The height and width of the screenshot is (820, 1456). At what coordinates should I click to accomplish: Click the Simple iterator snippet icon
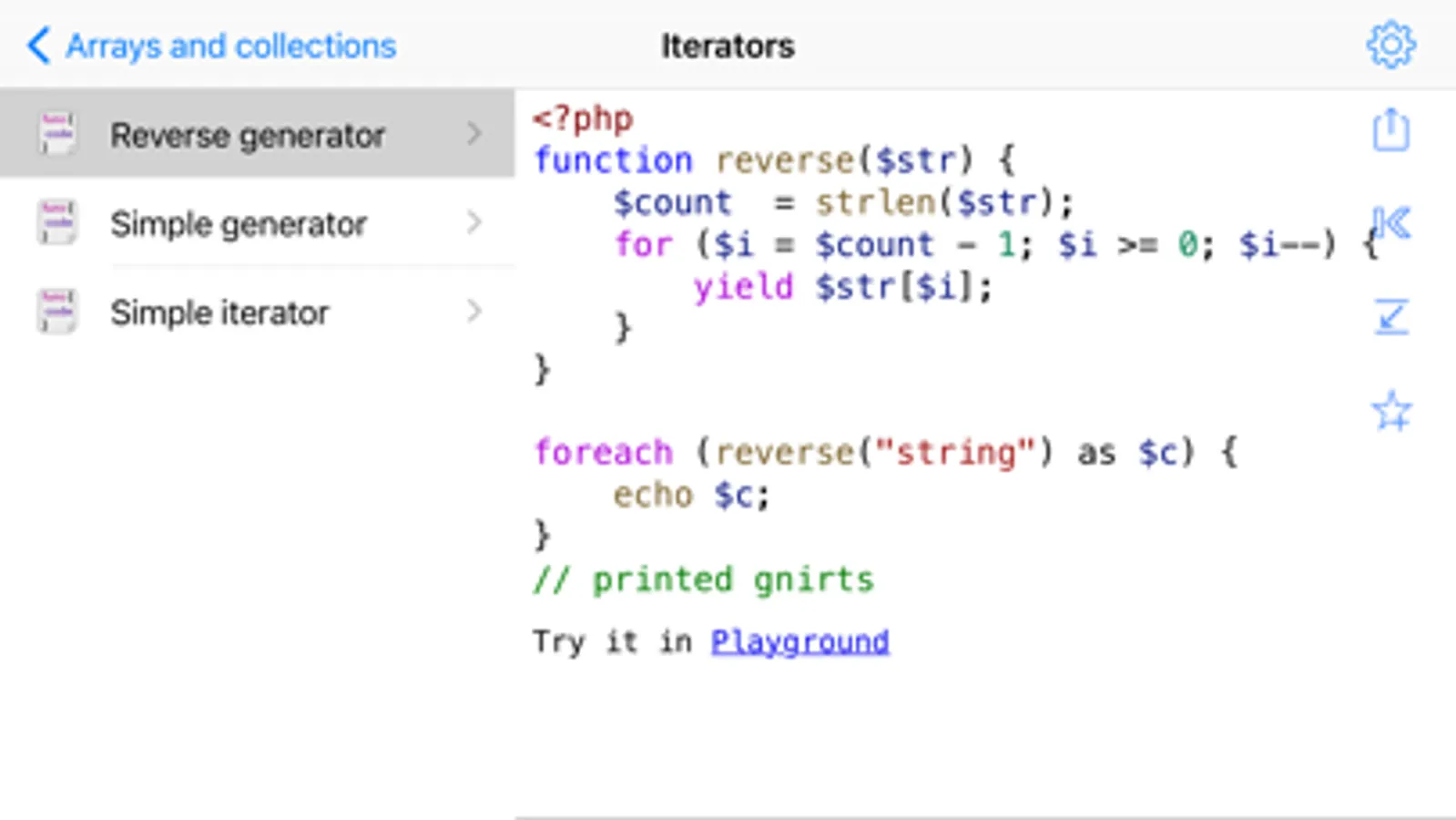tap(57, 312)
